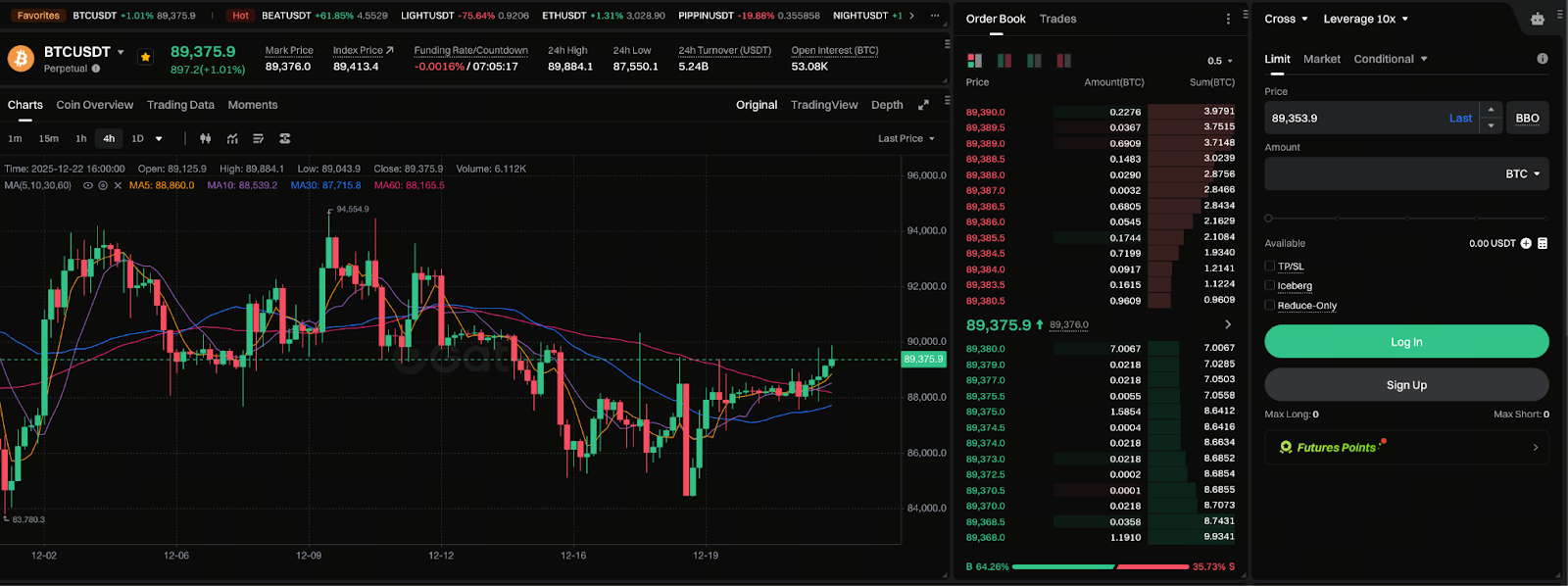The image size is (1568, 586).
Task: Open the Favorites ticker tag
Action: pyautogui.click(x=38, y=16)
